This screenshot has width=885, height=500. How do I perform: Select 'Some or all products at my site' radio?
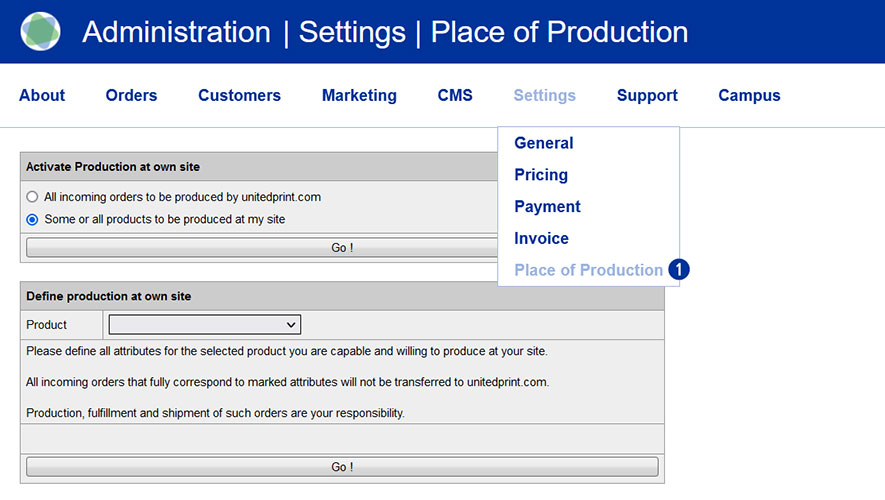tap(33, 219)
